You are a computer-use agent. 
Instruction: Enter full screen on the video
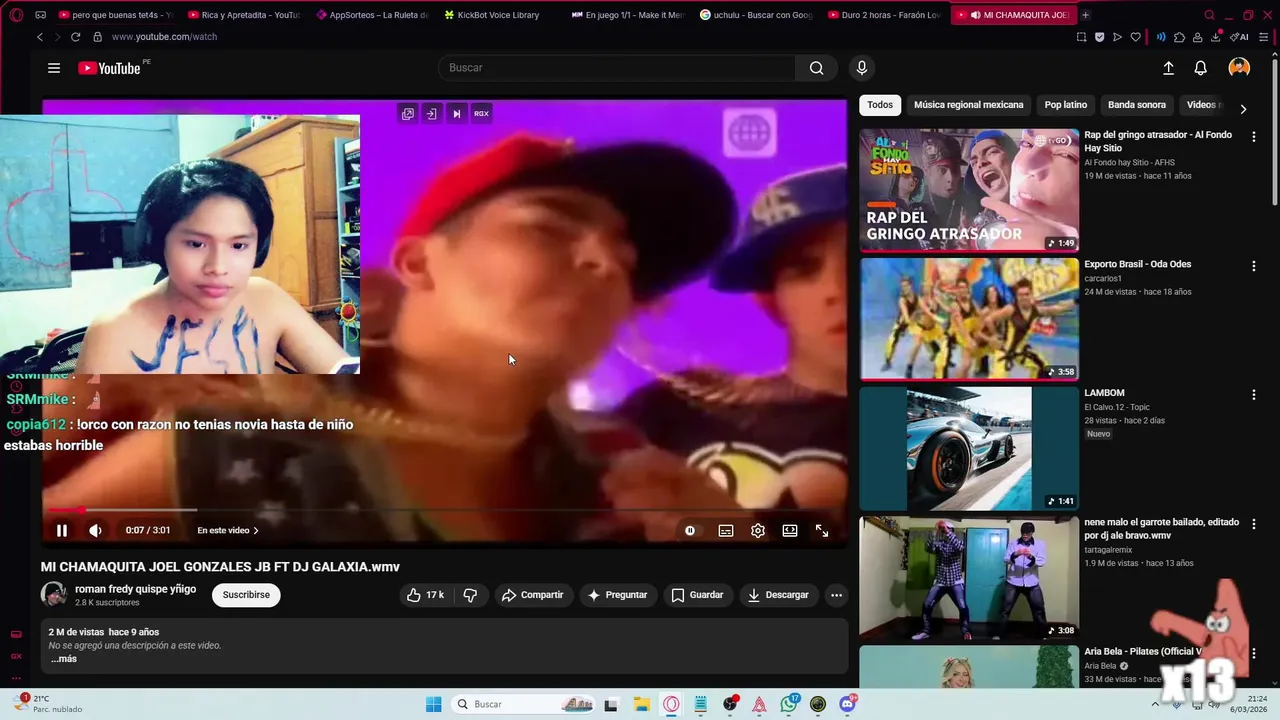point(822,531)
